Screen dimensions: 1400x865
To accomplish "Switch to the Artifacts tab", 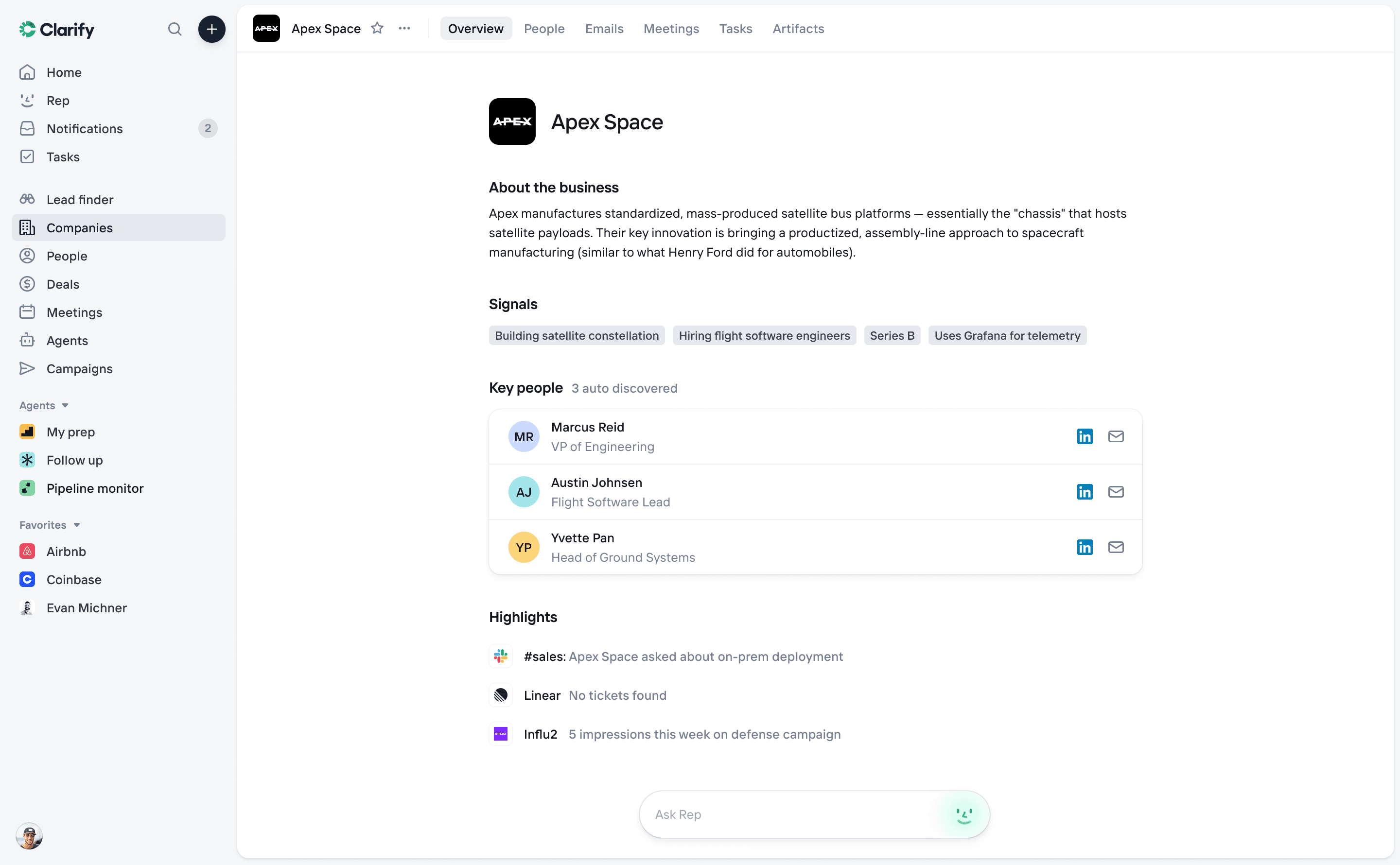I will point(798,28).
